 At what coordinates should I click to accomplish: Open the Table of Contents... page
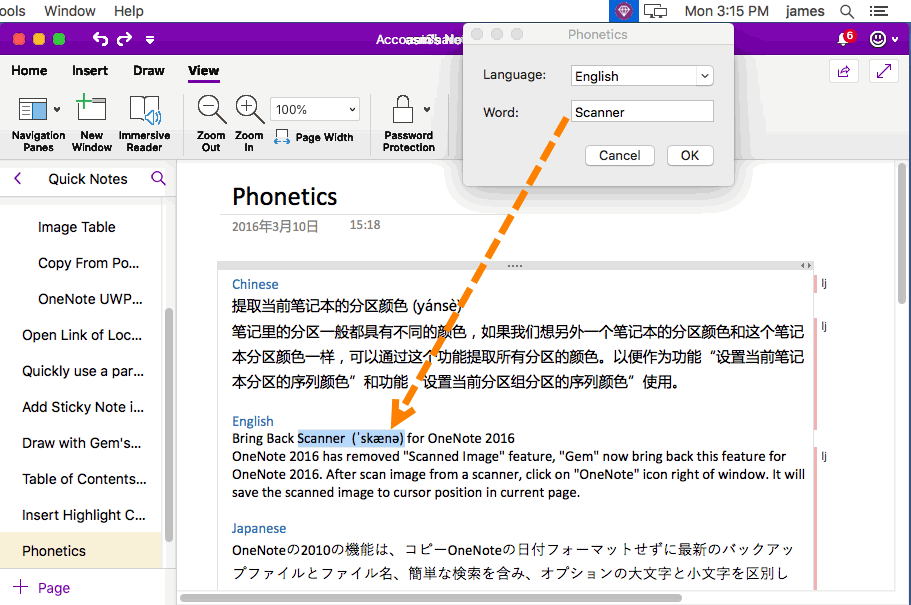pos(84,479)
